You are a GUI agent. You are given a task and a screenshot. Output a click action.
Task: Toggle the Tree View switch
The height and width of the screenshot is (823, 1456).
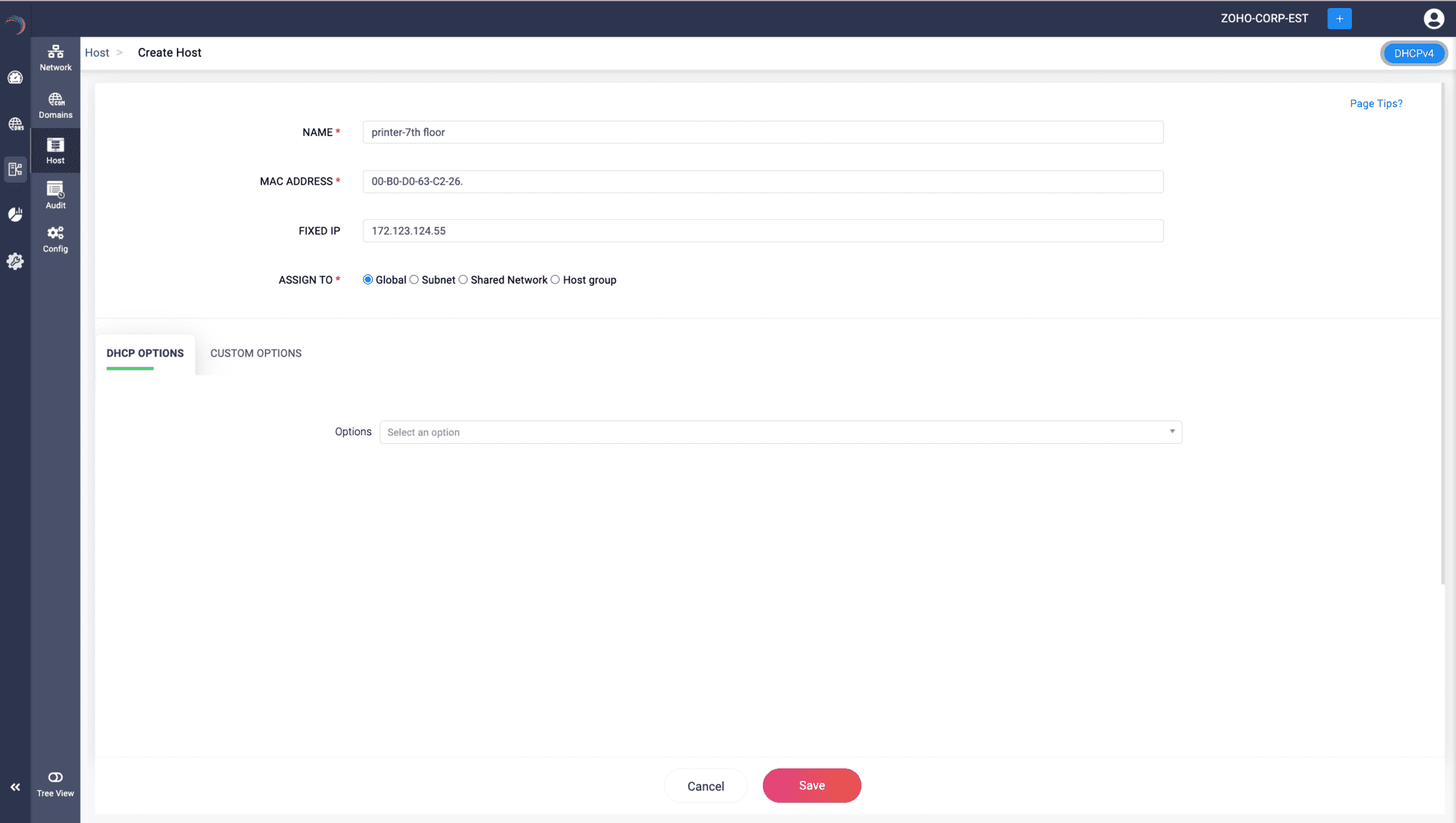point(55,778)
